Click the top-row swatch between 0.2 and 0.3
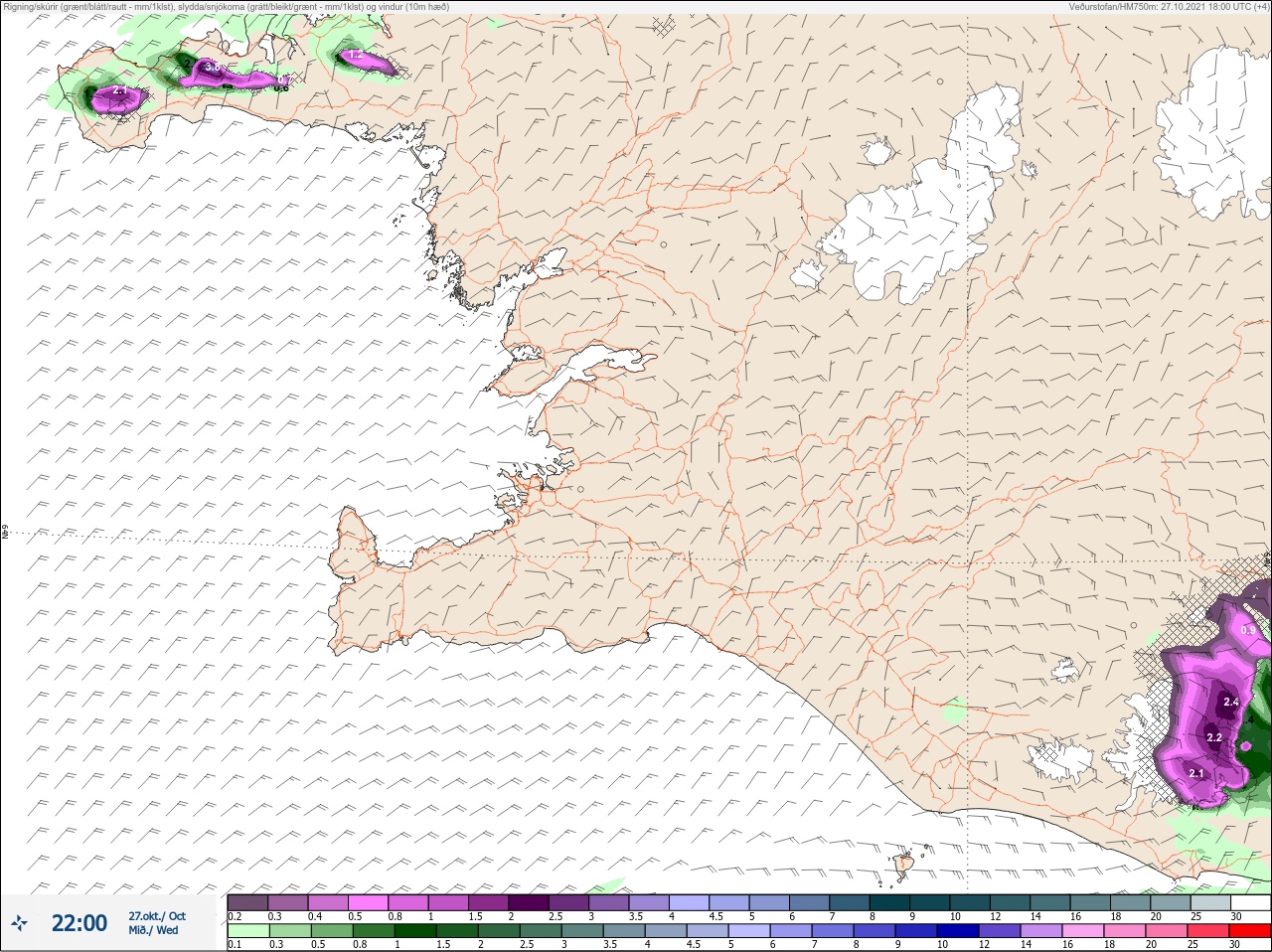Screen dimensions: 1272x952 247,902
